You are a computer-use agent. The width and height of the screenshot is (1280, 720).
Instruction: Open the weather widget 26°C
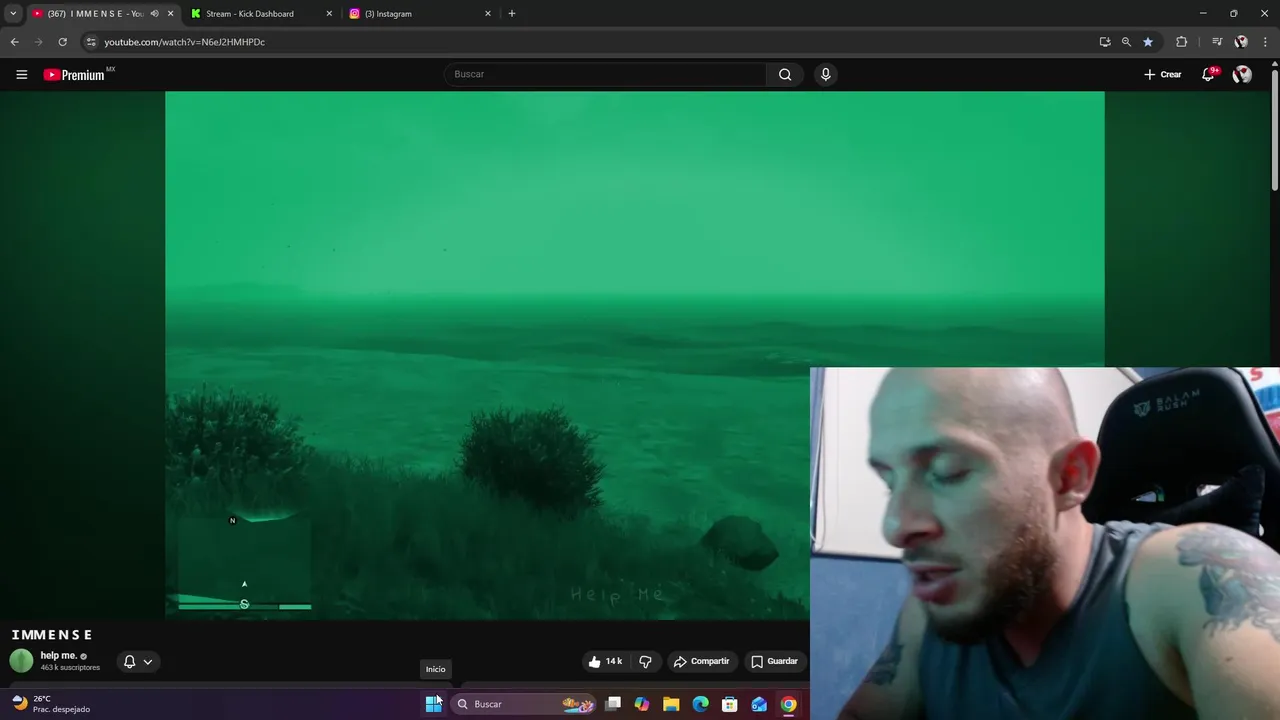[51, 704]
